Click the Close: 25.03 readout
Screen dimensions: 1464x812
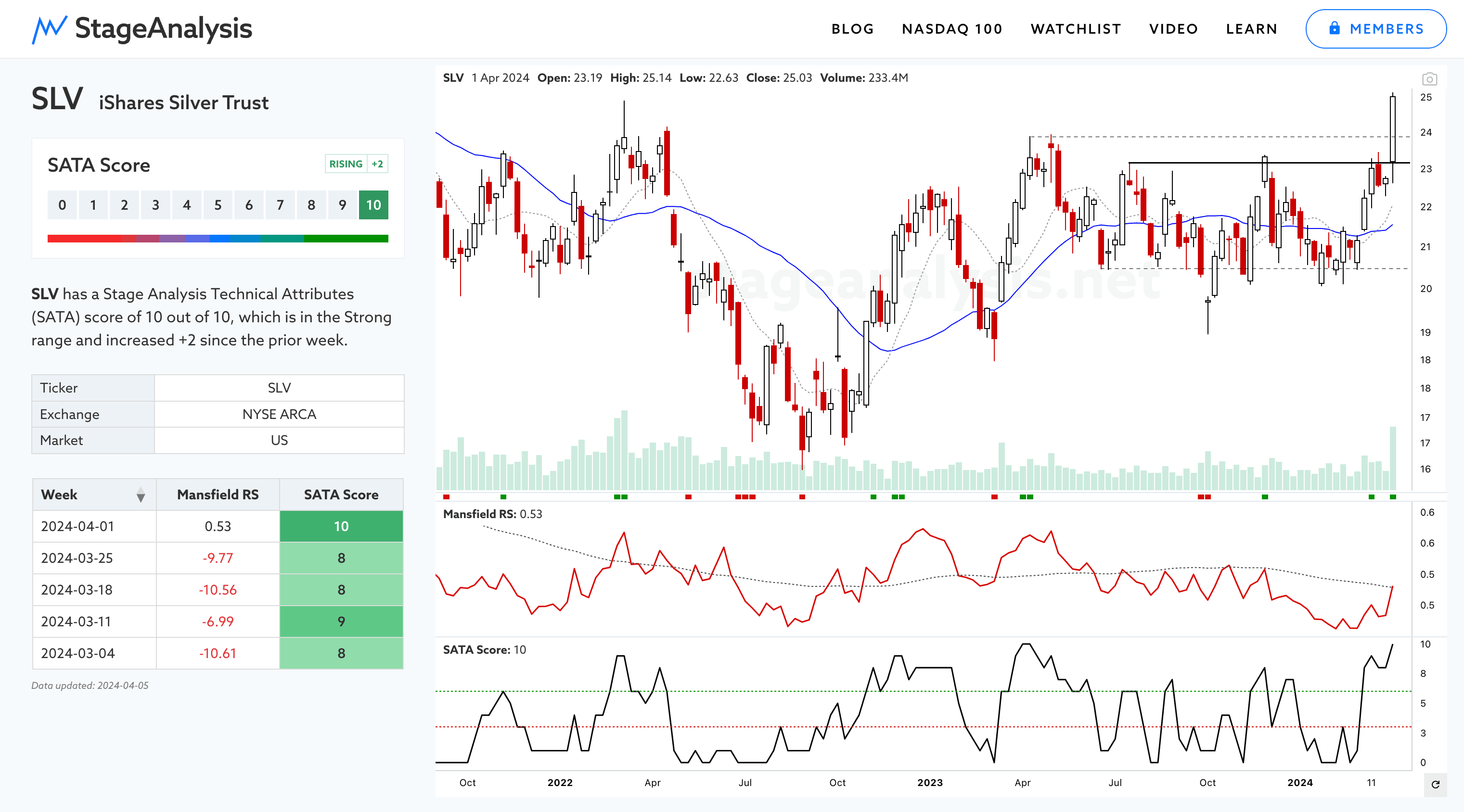coord(779,78)
